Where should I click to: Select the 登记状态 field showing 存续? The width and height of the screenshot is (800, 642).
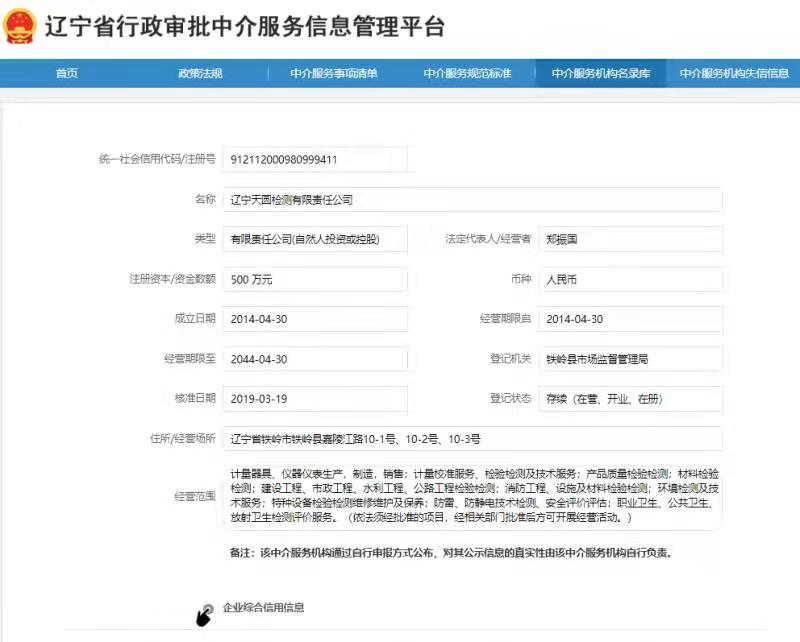click(x=629, y=398)
